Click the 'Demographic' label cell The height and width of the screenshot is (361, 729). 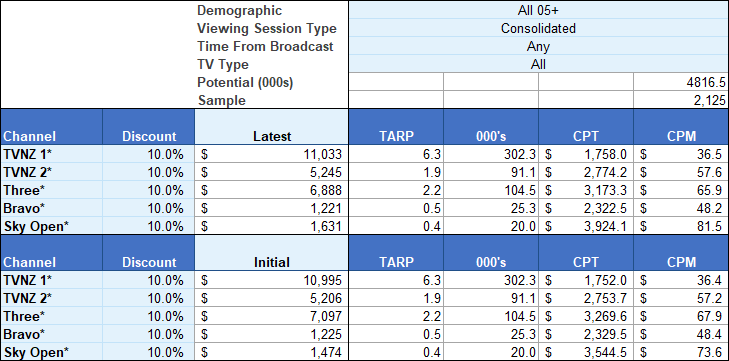[x=239, y=10]
